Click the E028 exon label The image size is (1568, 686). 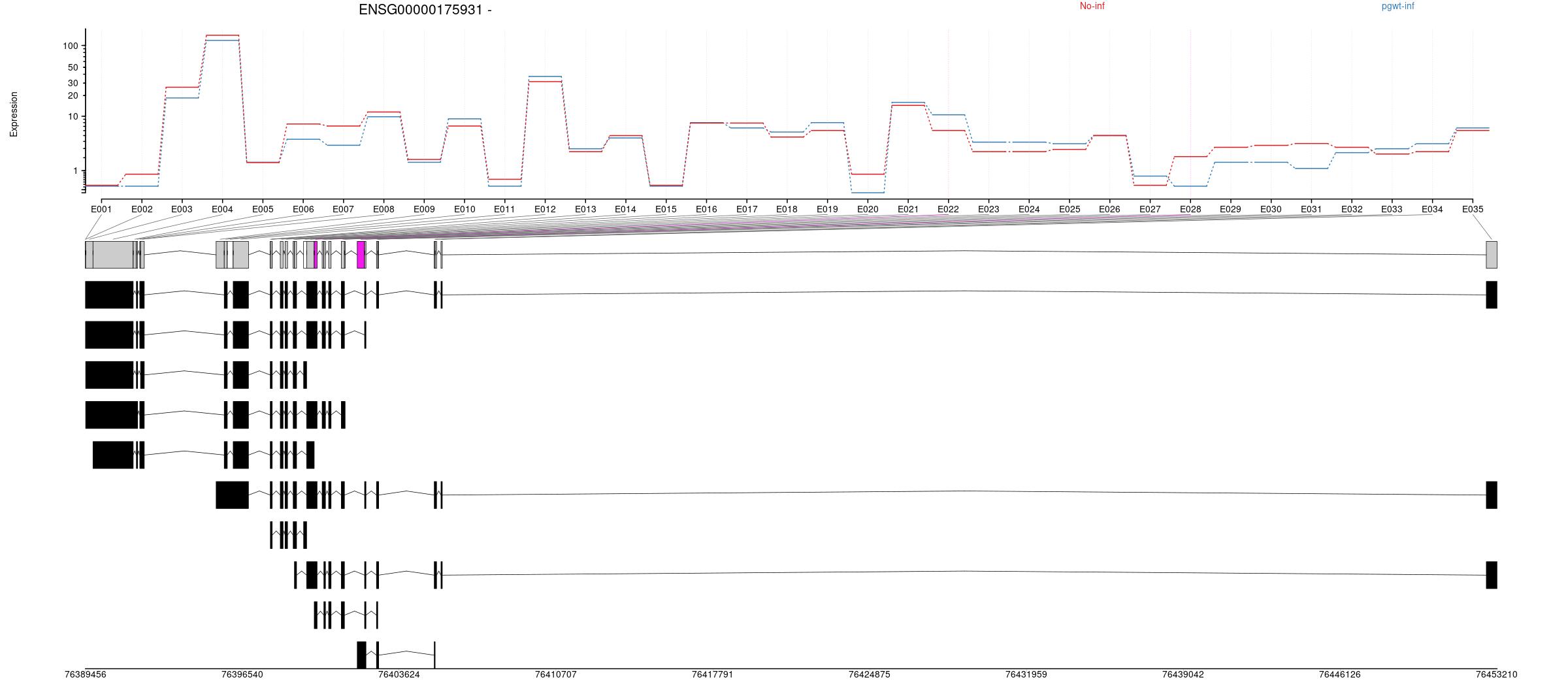click(x=1190, y=209)
